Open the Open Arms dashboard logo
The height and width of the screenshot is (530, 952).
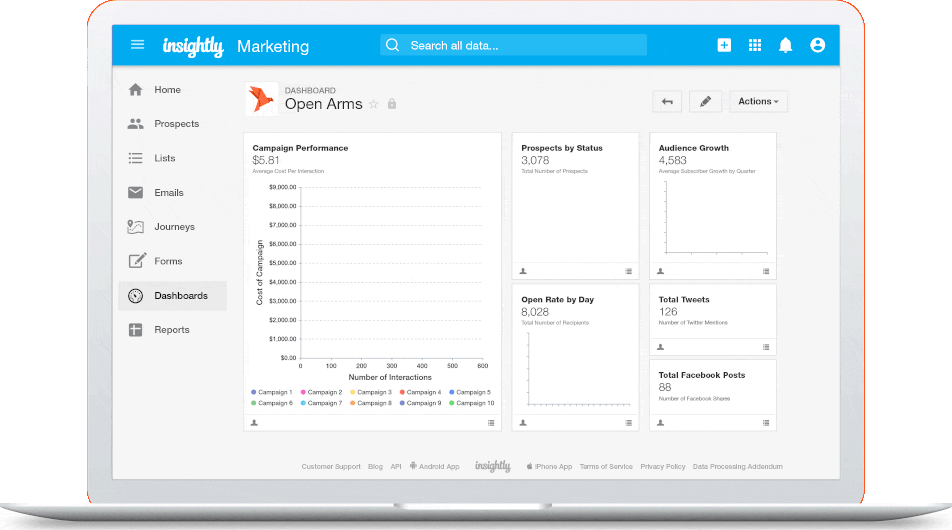coord(261,99)
